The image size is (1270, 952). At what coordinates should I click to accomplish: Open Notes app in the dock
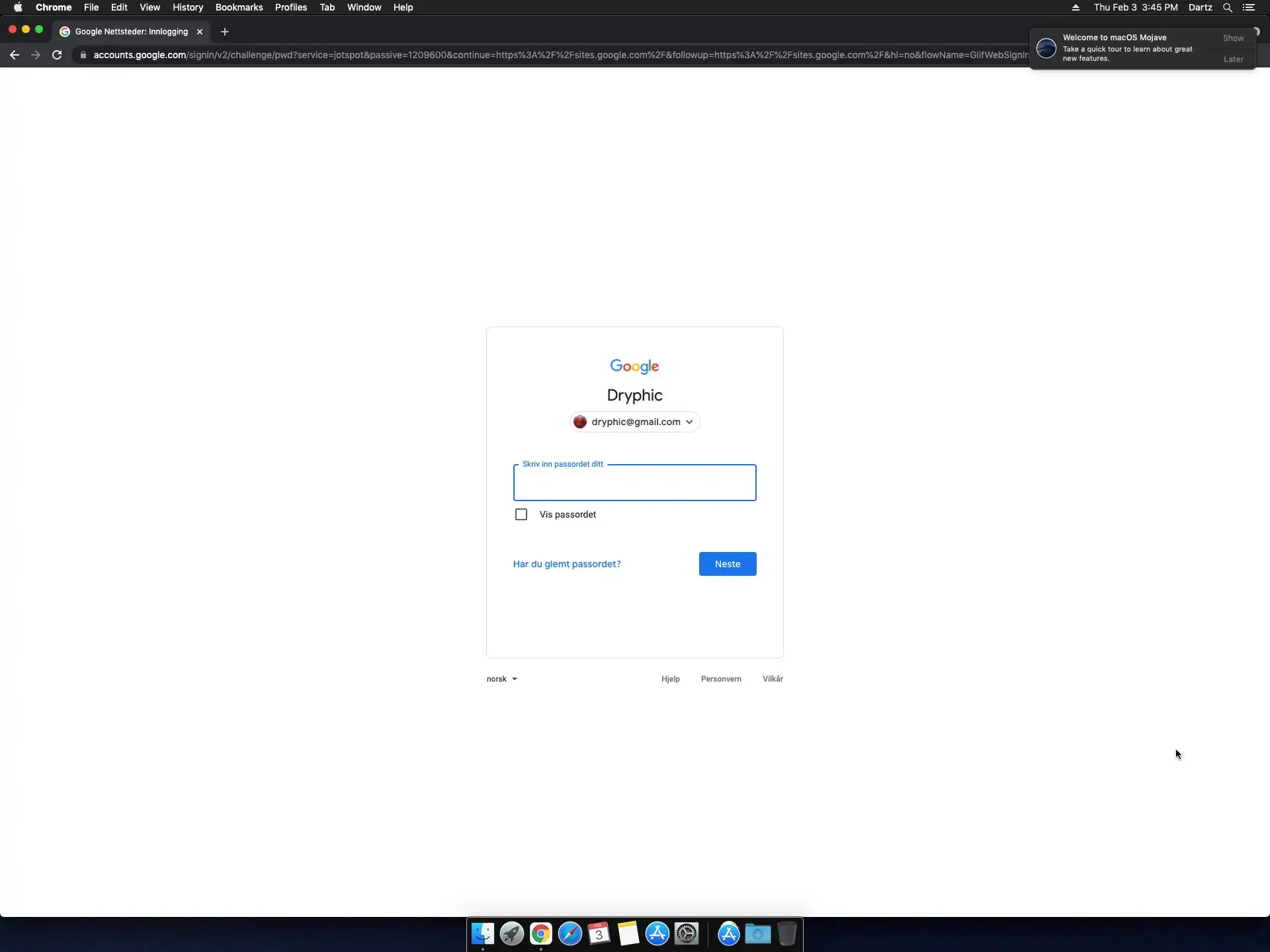tap(628, 933)
